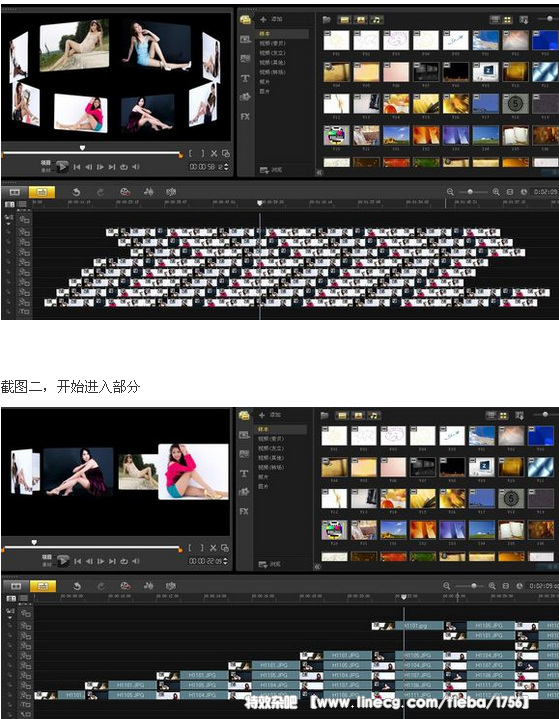Viewport: 559px width, 719px height.
Task: Click the stepper arrows beside the 00:00:58 timecode
Action: coord(226,167)
